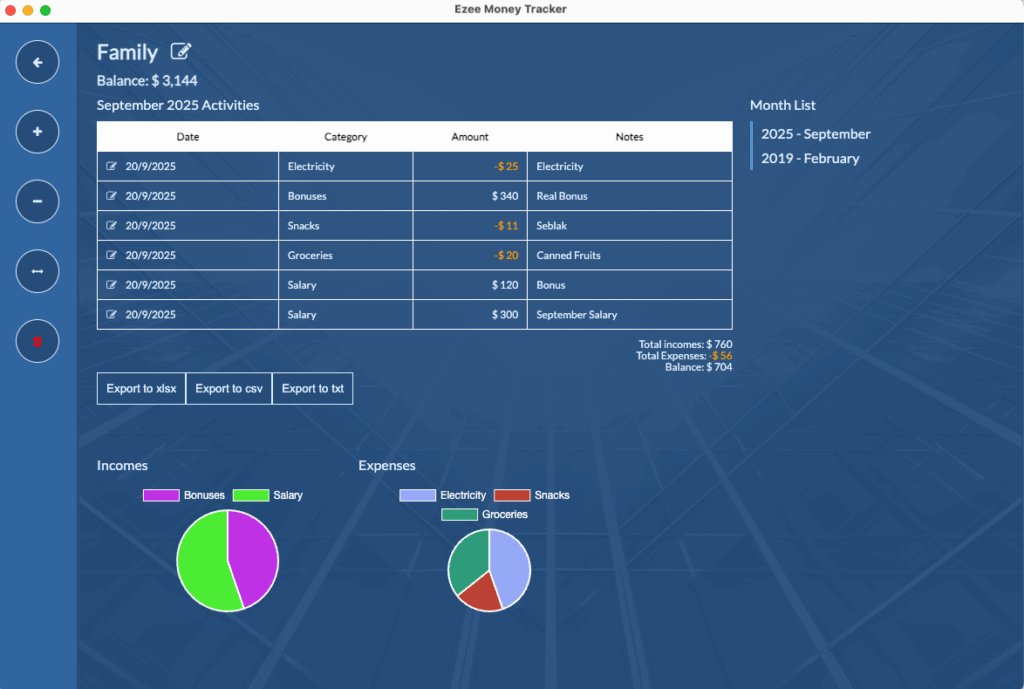Open edit for the Snacks entry
The height and width of the screenshot is (689, 1024).
click(112, 226)
